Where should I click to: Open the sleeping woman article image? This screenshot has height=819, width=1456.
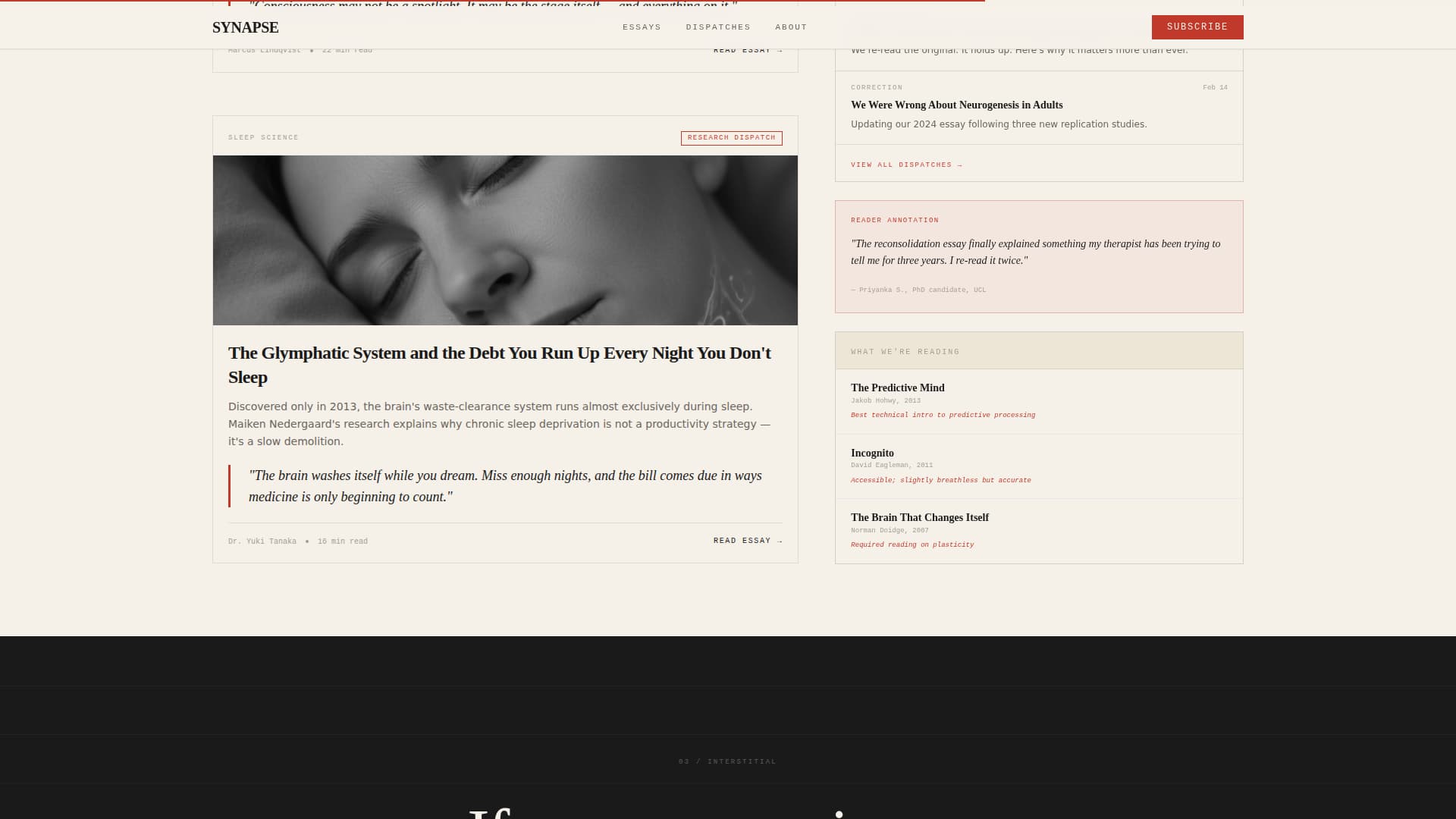(505, 240)
